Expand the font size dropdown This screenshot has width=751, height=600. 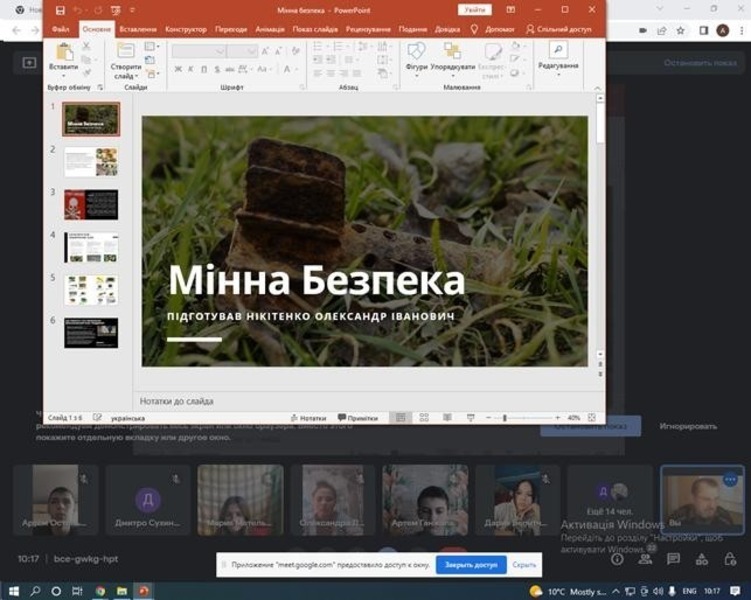tap(253, 50)
